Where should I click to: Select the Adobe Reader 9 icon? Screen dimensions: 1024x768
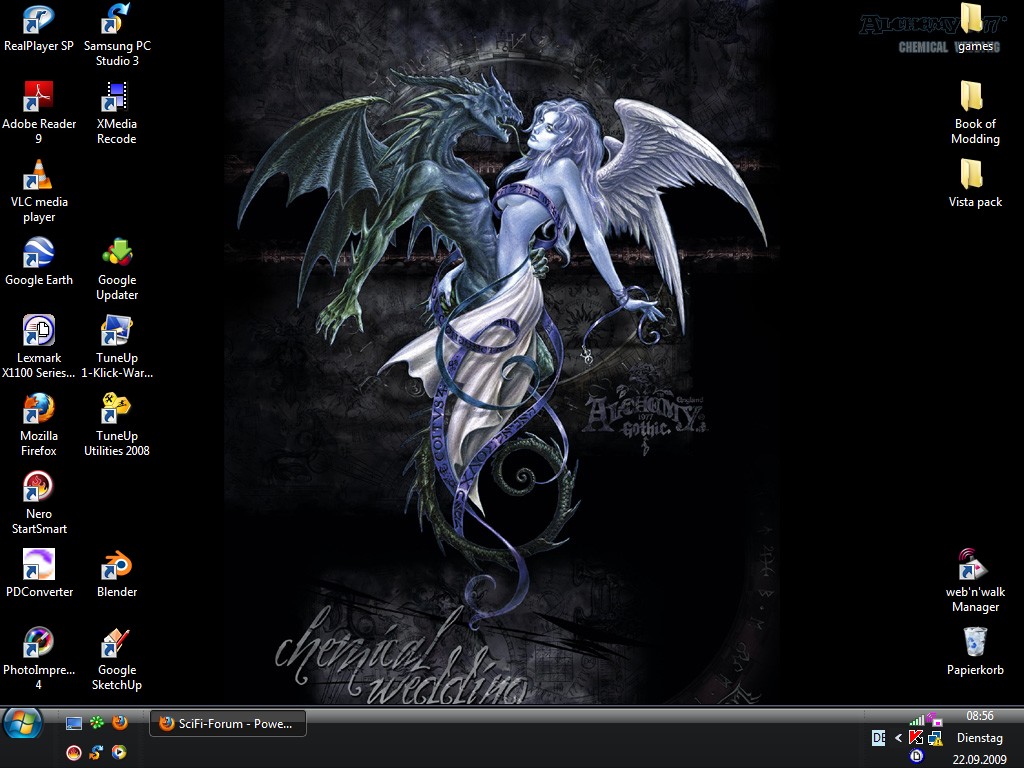[x=39, y=98]
